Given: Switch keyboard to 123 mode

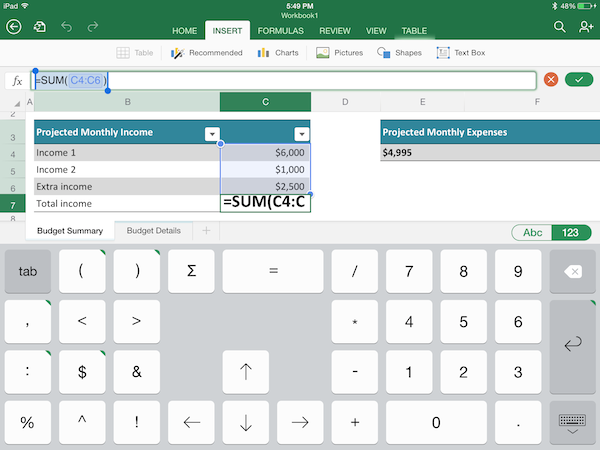Looking at the screenshot, I should pyautogui.click(x=570, y=232).
